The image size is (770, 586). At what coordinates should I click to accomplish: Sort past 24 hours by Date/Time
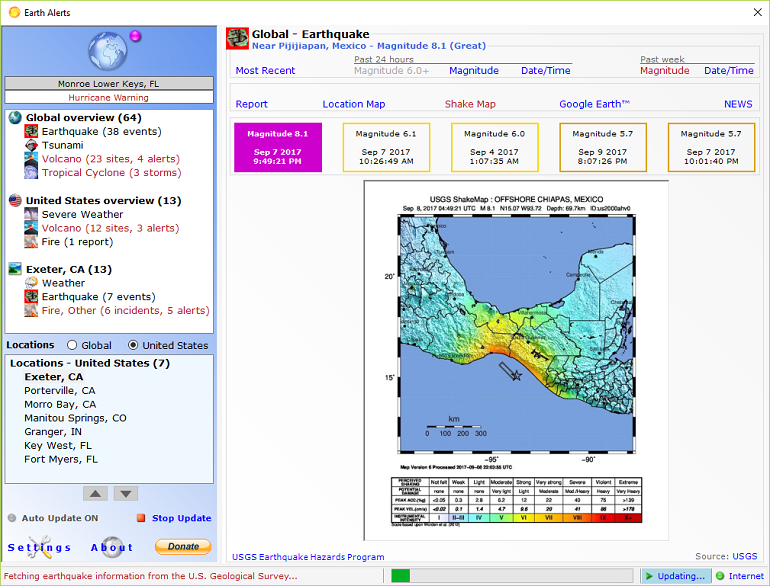pos(546,71)
